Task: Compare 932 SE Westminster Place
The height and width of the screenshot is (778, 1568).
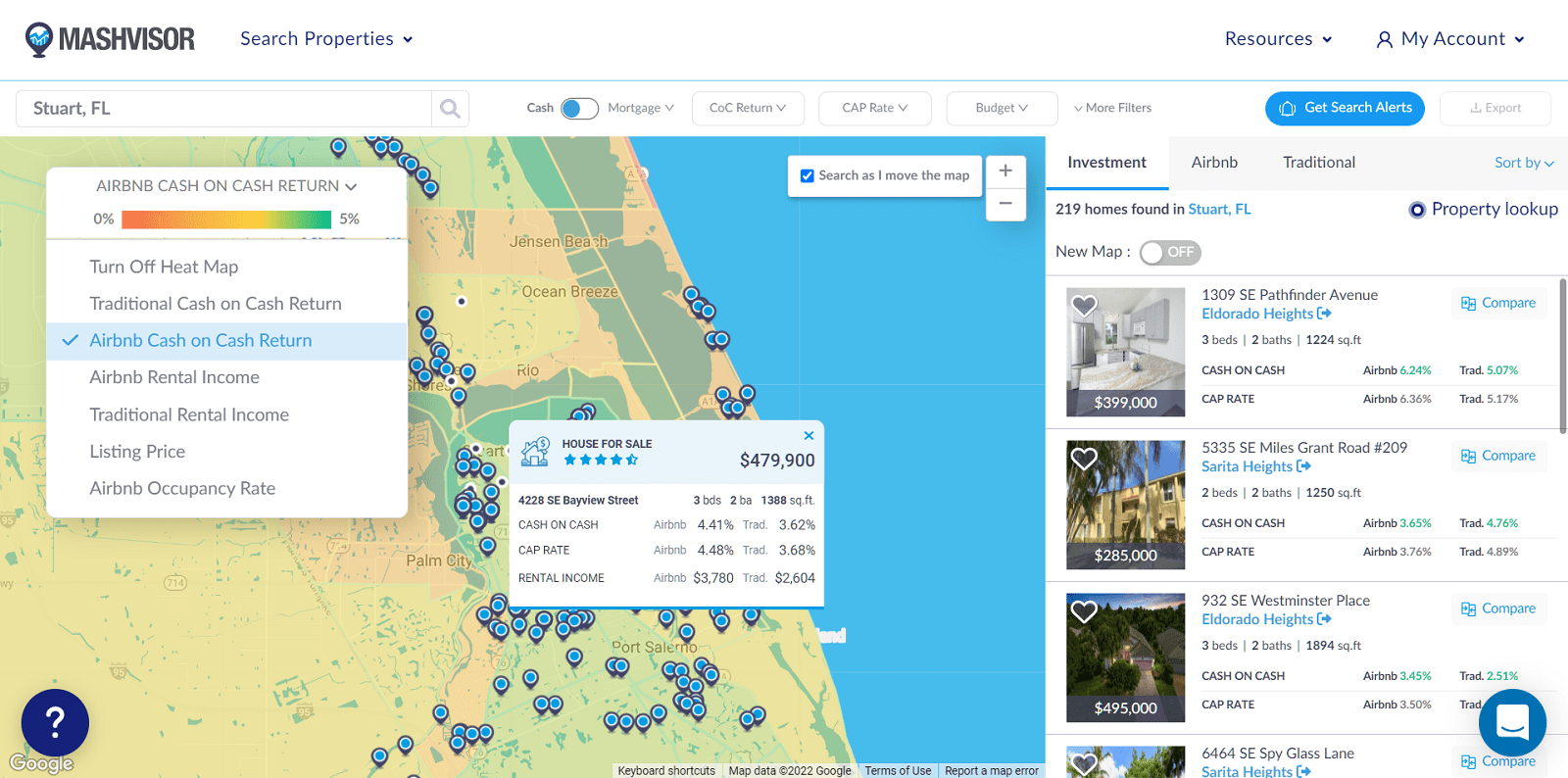Action: coord(1499,609)
